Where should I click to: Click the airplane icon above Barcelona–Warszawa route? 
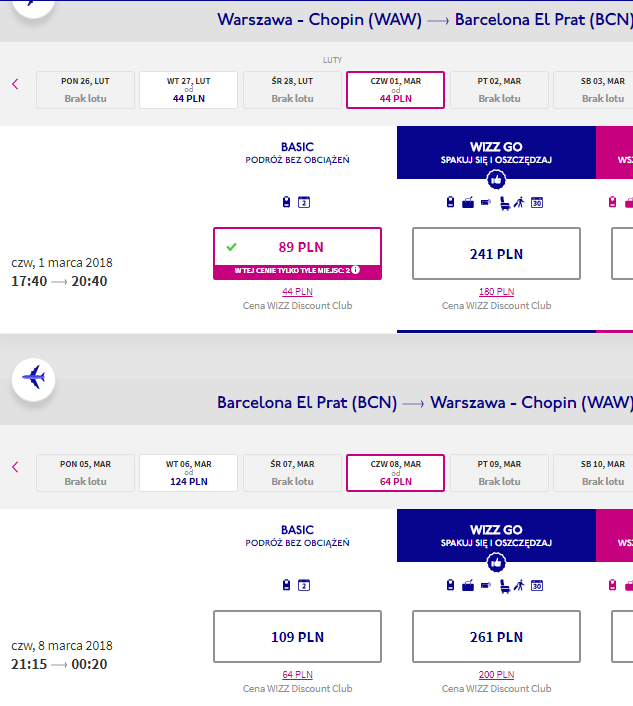(x=33, y=379)
